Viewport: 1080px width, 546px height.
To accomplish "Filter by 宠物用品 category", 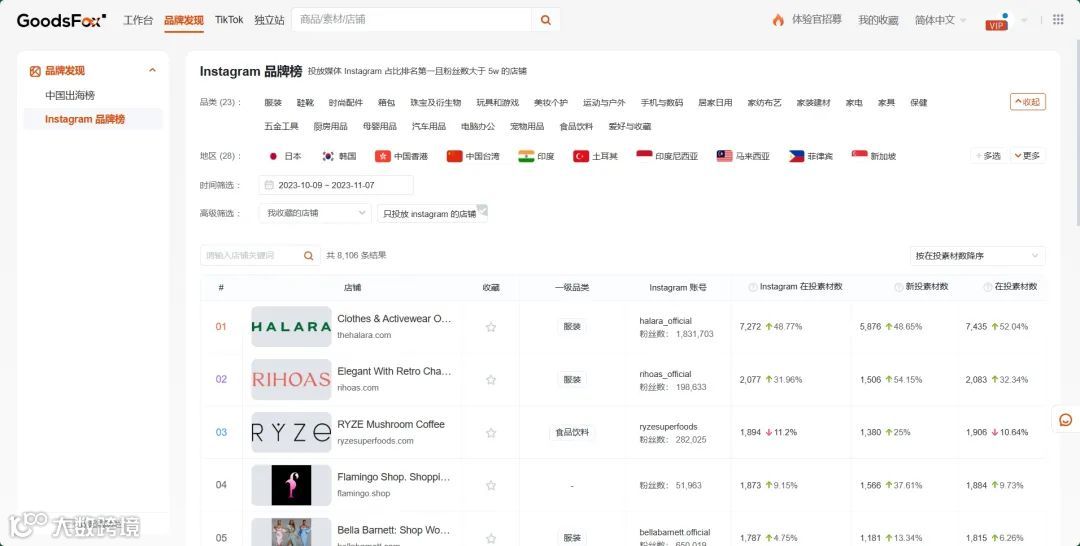I will (x=527, y=127).
